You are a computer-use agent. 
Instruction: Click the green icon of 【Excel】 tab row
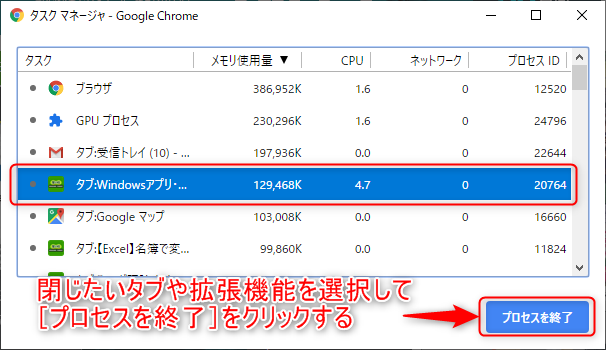[x=56, y=248]
